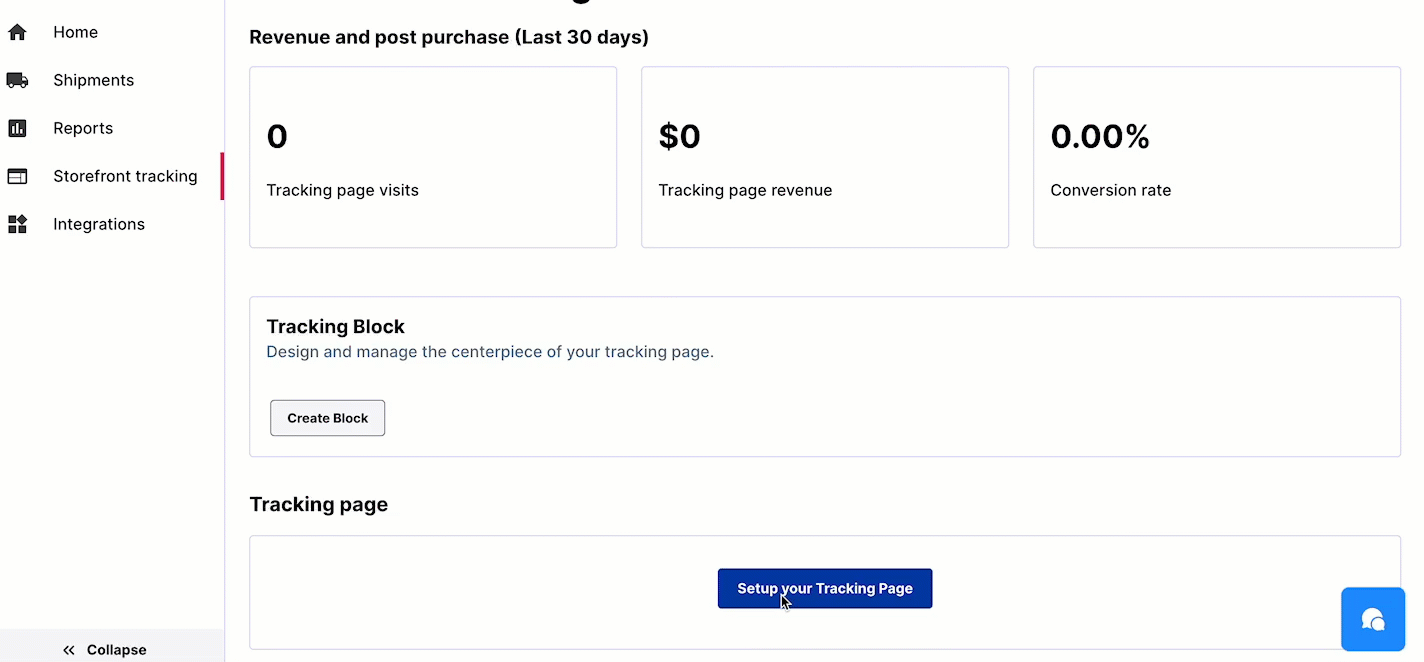
Task: Go to Shipments in sidebar
Action: [x=94, y=80]
